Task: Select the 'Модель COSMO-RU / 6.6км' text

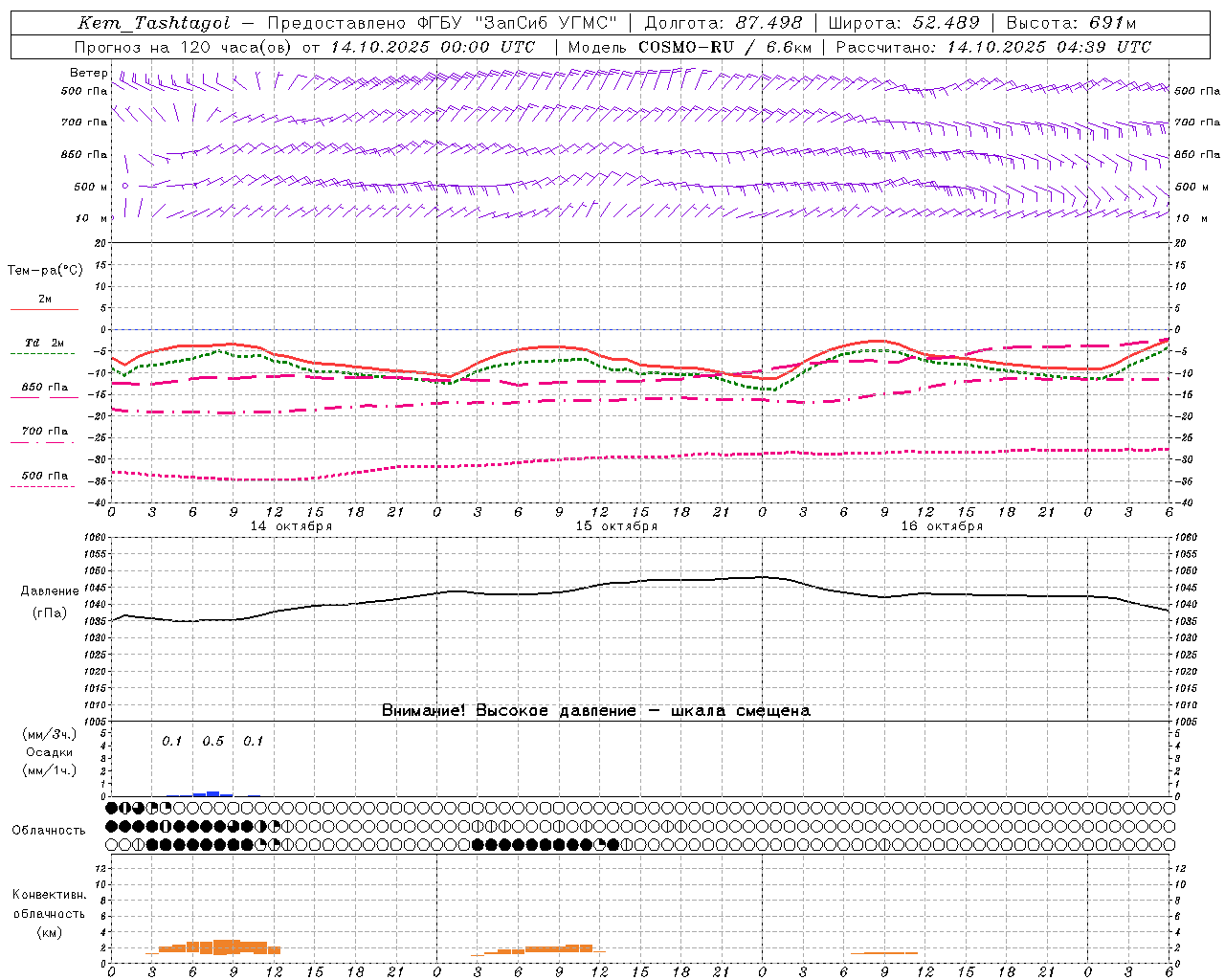Action: (690, 47)
